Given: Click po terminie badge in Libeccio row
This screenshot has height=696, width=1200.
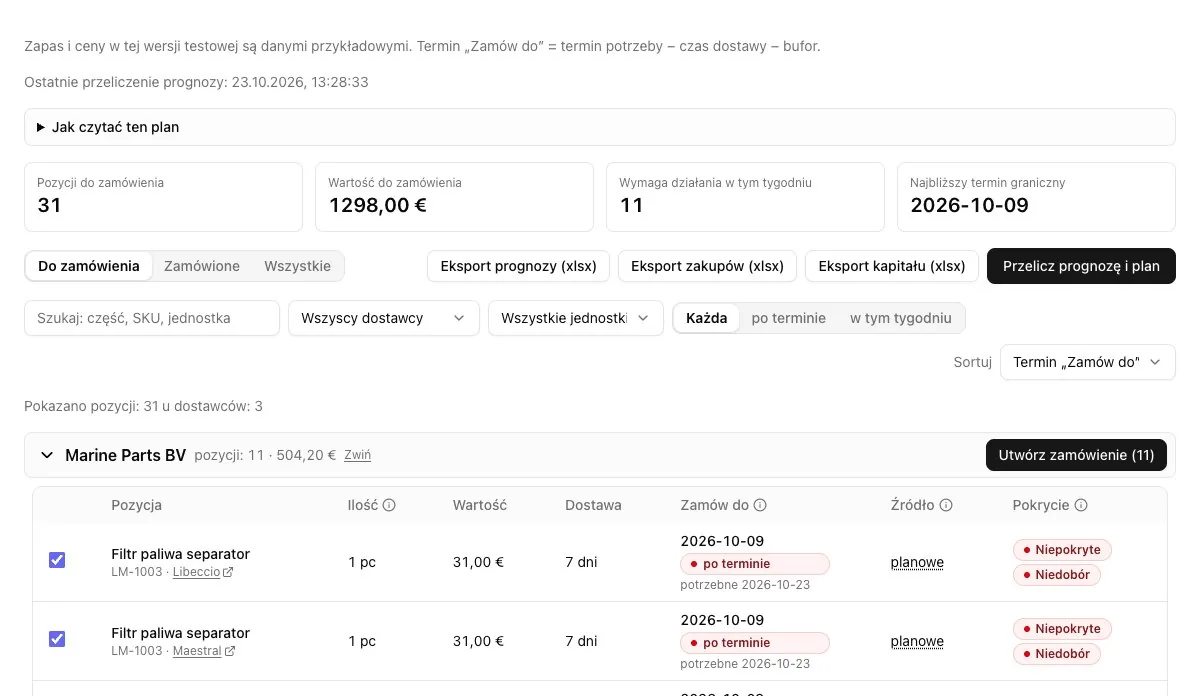Looking at the screenshot, I should click(x=755, y=564).
